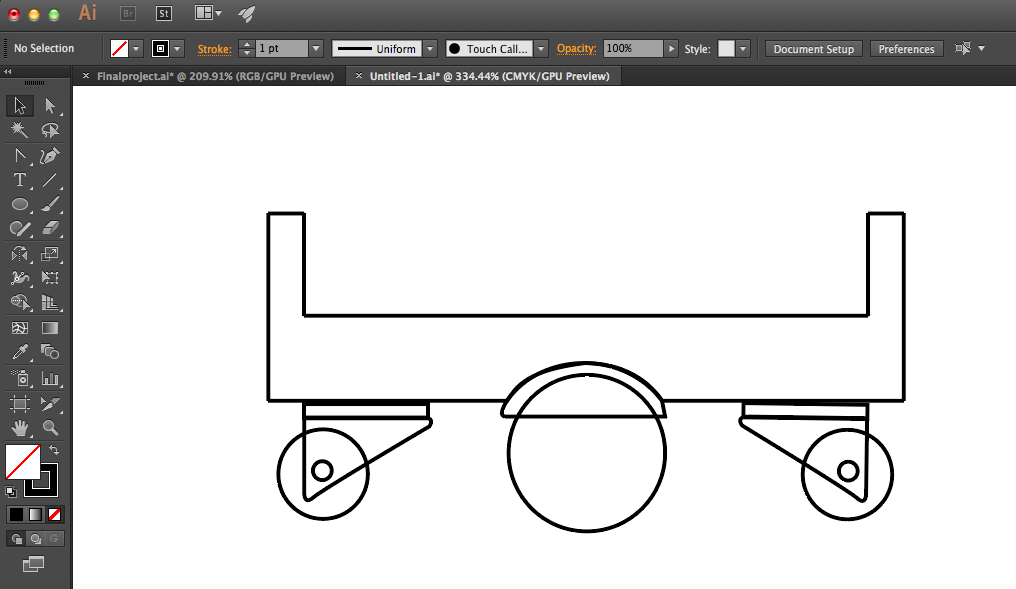Open the Preferences button
This screenshot has height=589, width=1016.
(x=906, y=49)
